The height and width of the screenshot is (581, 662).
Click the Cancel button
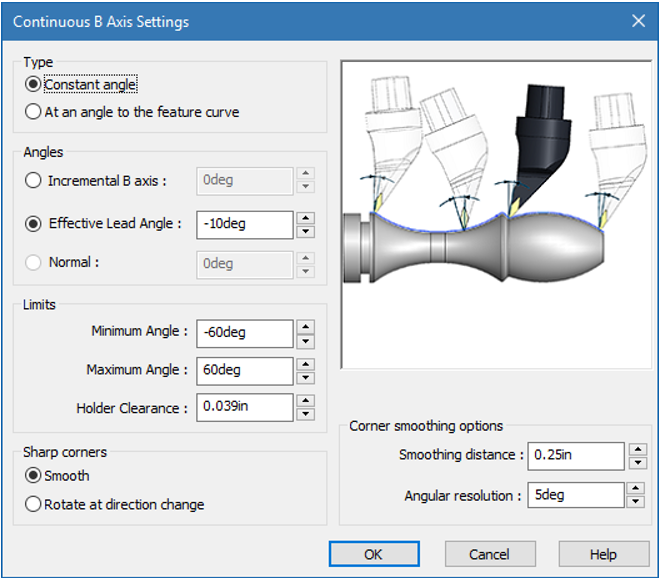click(x=490, y=554)
